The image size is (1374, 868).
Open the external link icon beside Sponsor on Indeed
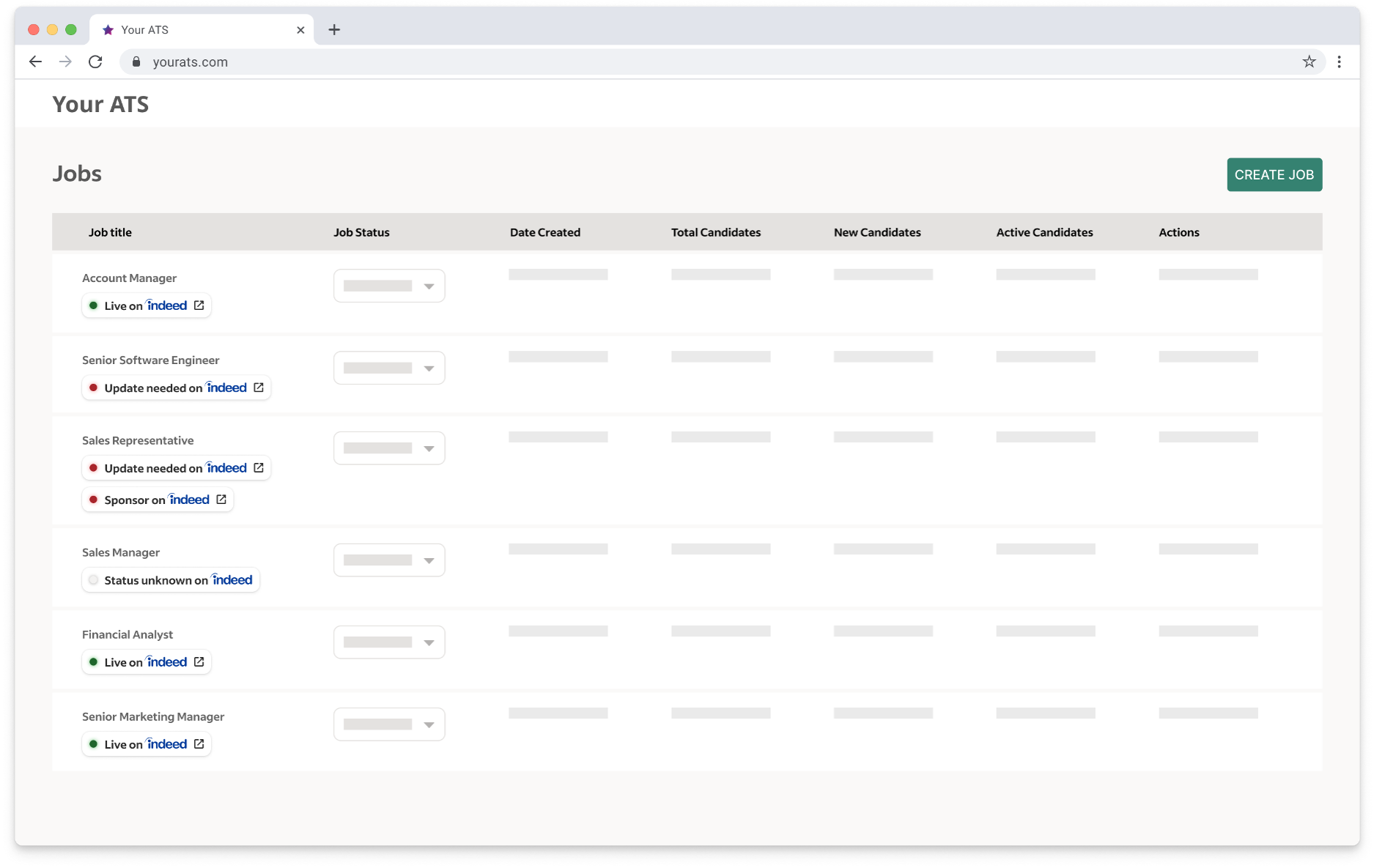pos(221,500)
